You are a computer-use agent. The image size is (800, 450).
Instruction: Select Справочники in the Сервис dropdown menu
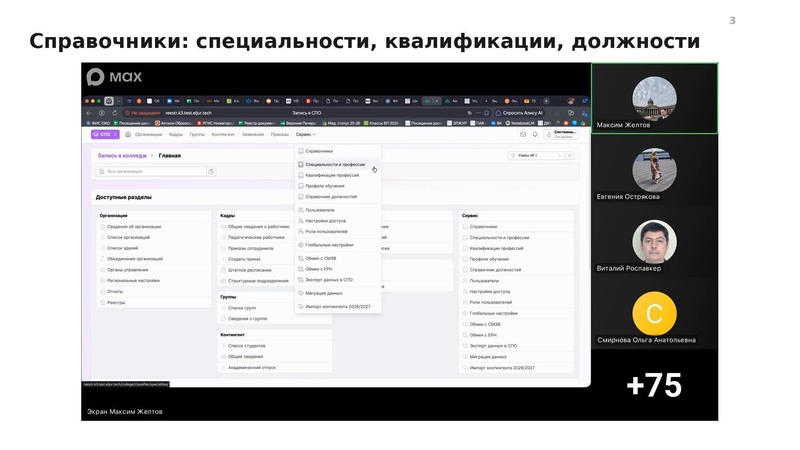point(338,151)
